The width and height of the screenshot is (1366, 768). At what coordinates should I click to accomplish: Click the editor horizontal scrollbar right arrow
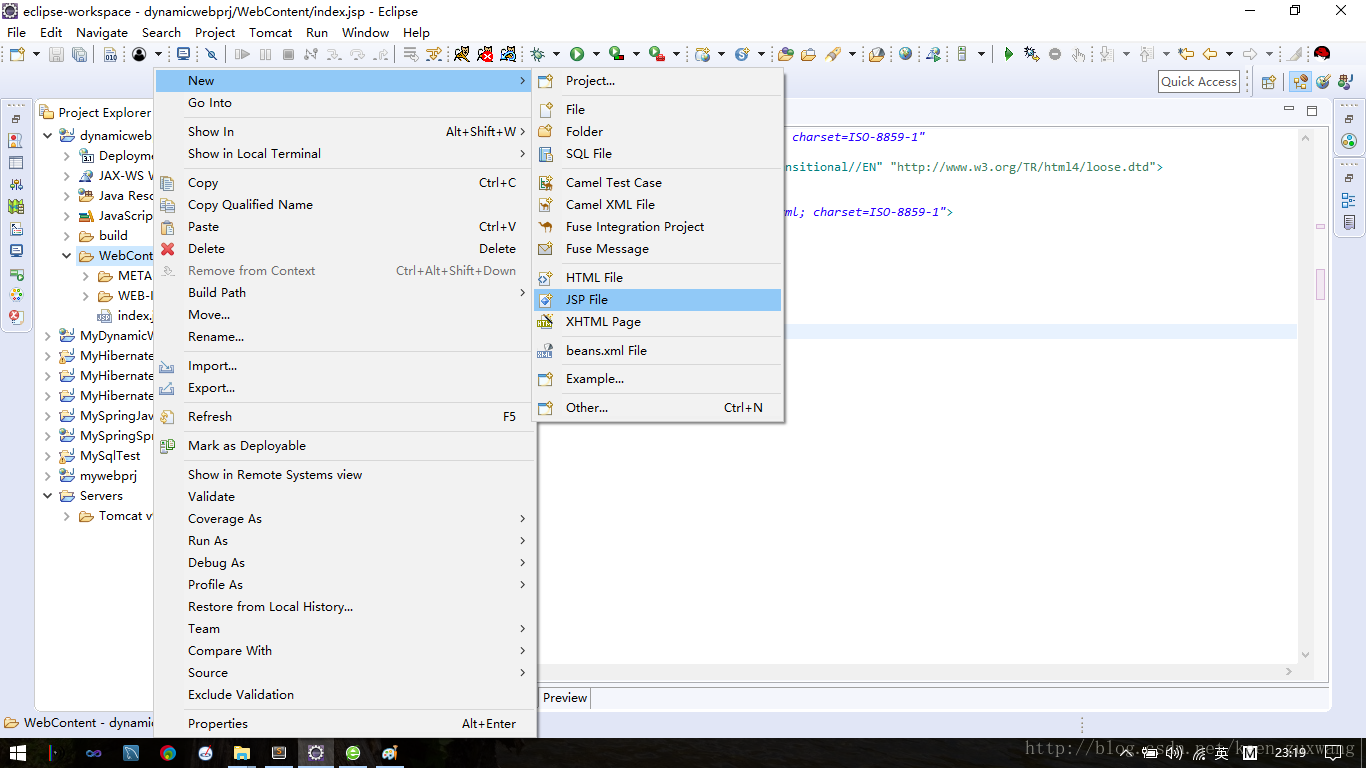click(1290, 673)
